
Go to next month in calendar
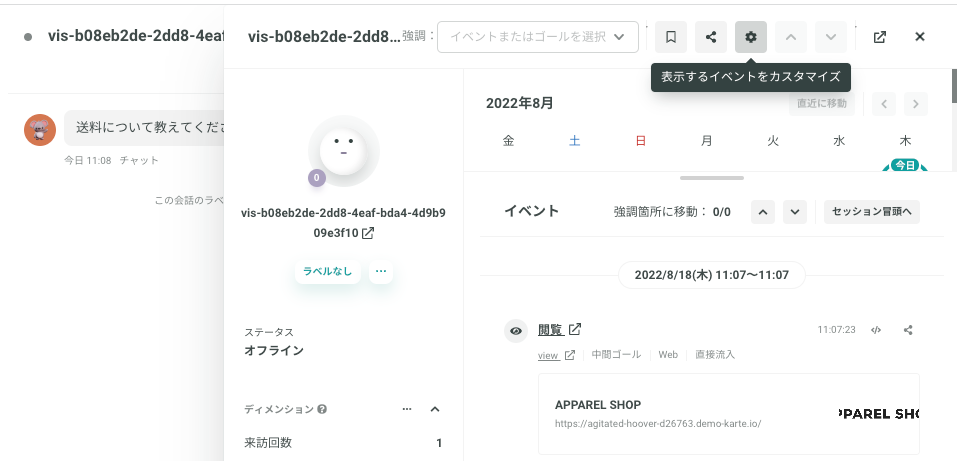[x=915, y=104]
